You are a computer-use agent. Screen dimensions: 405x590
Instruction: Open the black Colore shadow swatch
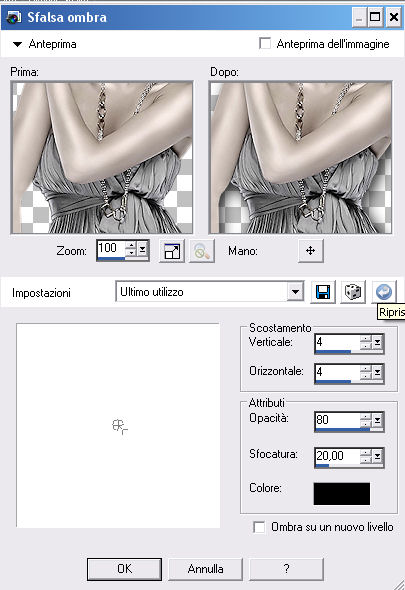coord(342,494)
